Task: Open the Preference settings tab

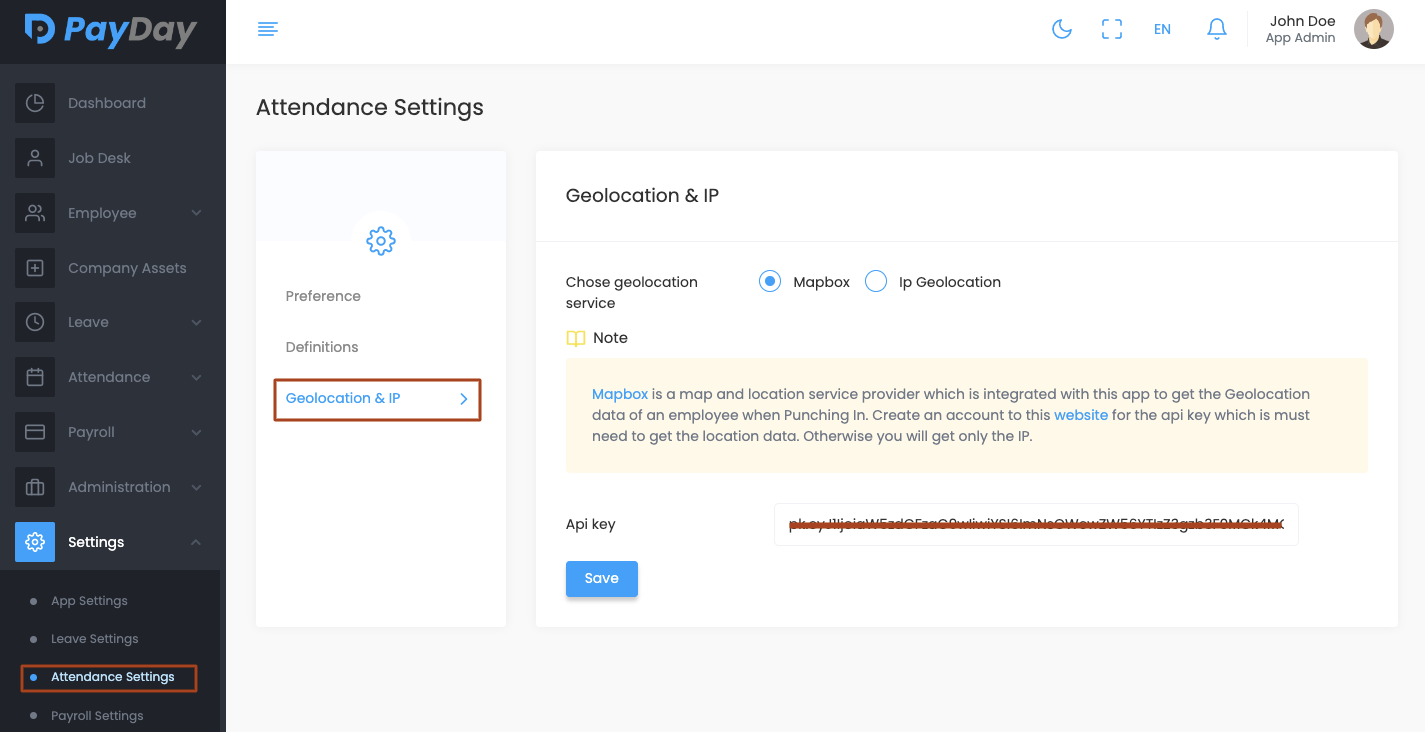Action: coord(323,296)
